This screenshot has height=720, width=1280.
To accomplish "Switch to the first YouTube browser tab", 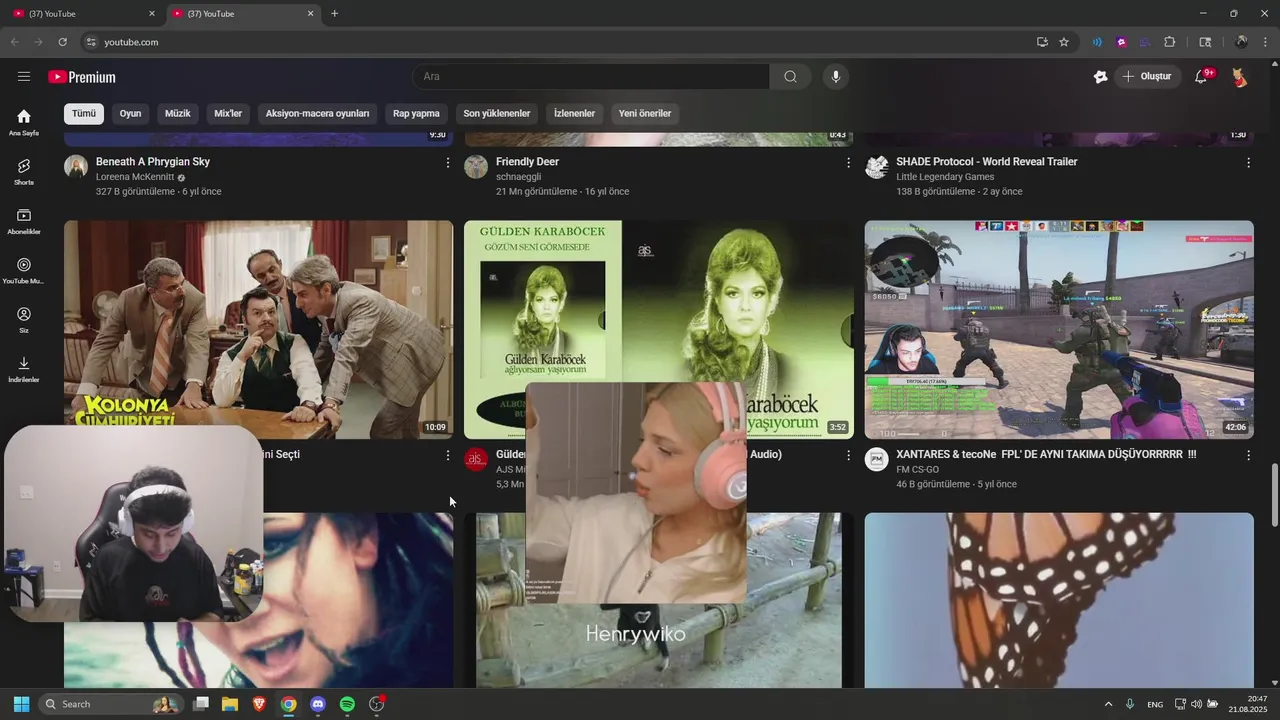I will point(82,14).
